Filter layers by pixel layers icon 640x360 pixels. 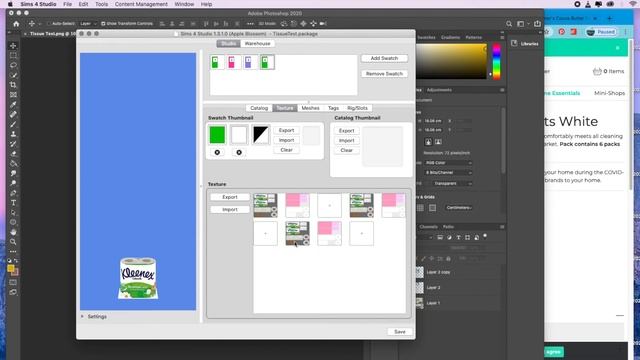click(x=440, y=237)
